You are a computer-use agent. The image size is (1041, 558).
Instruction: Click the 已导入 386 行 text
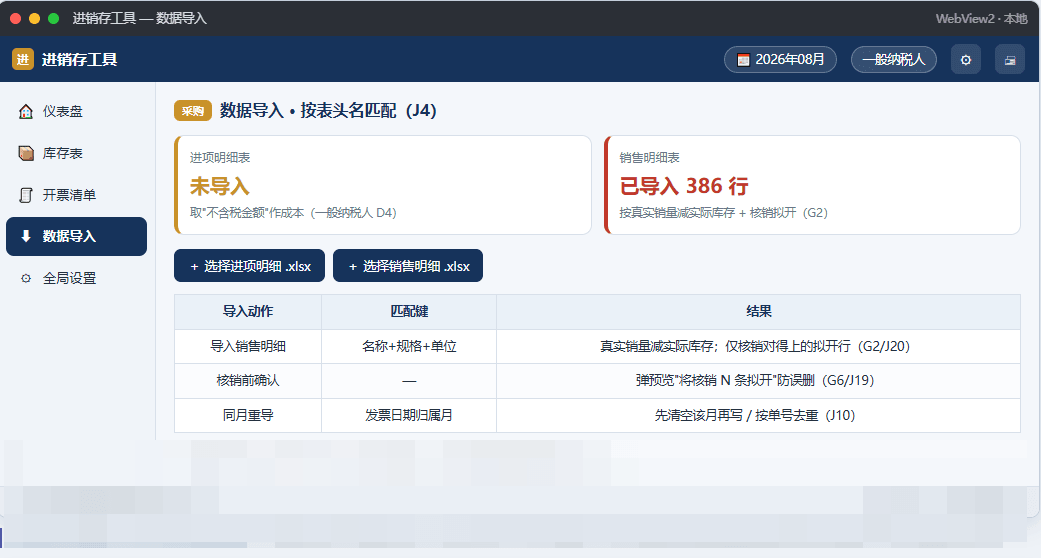(x=684, y=186)
